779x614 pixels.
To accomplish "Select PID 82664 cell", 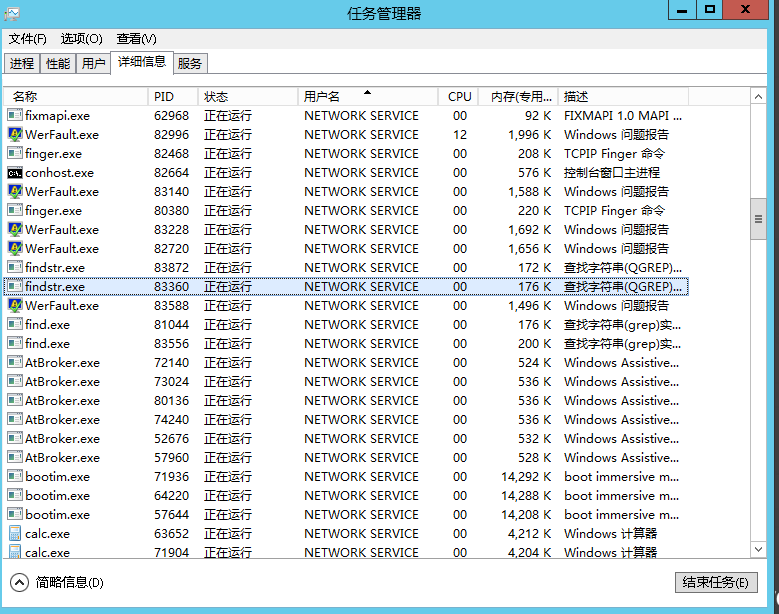I will coord(171,173).
